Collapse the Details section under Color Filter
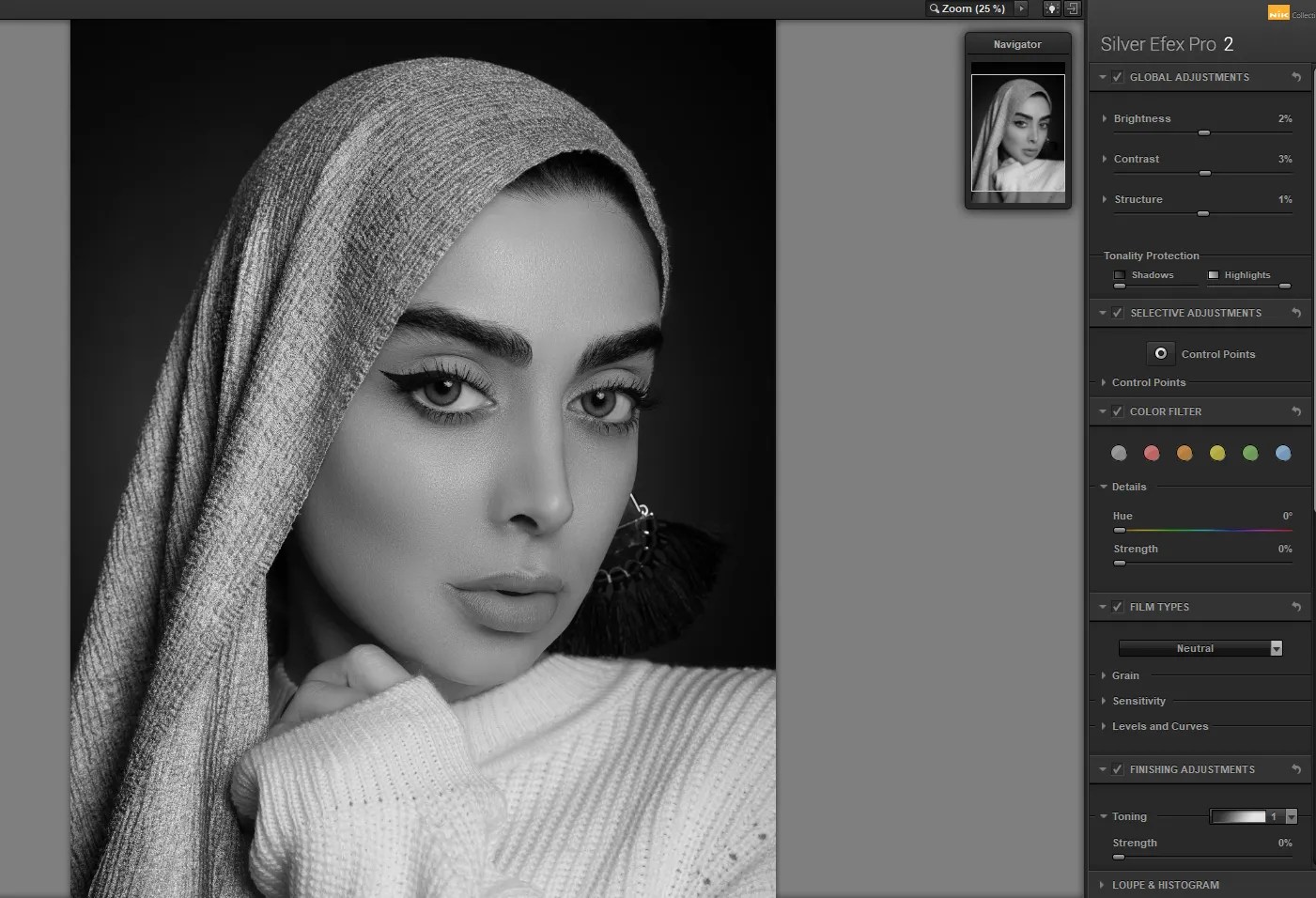Image resolution: width=1316 pixels, height=898 pixels. point(1104,487)
